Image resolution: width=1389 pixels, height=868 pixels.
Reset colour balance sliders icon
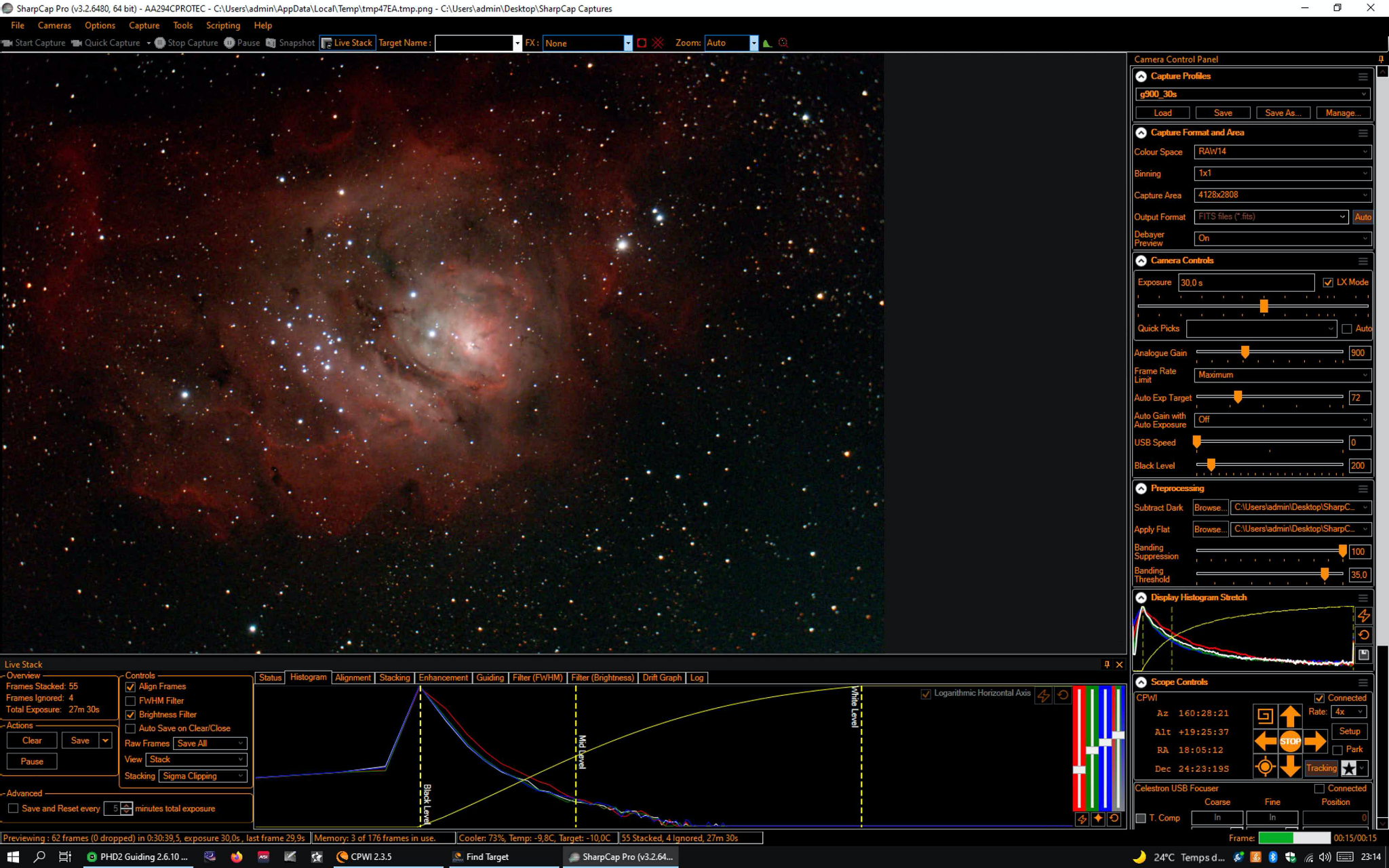click(1114, 818)
